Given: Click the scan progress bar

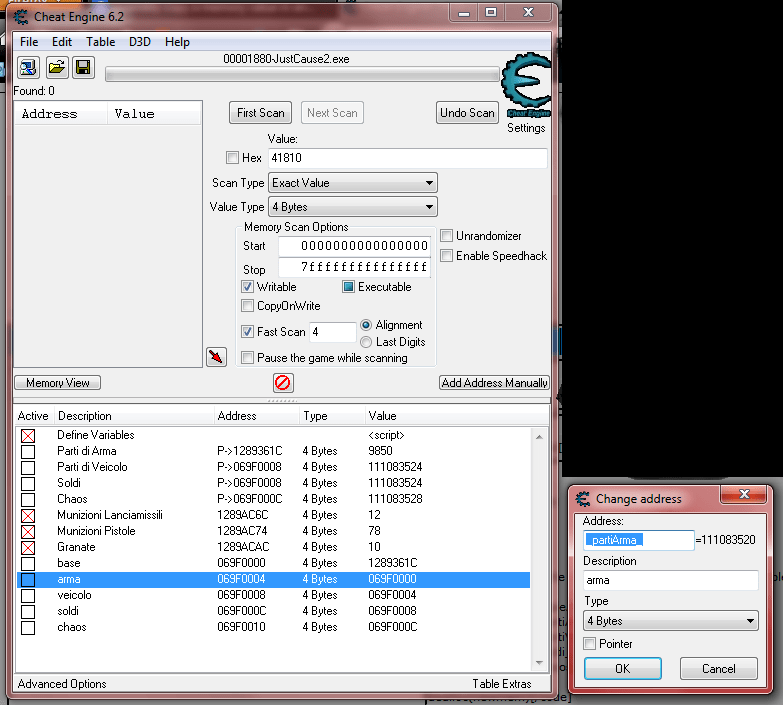Looking at the screenshot, I should pyautogui.click(x=302, y=74).
